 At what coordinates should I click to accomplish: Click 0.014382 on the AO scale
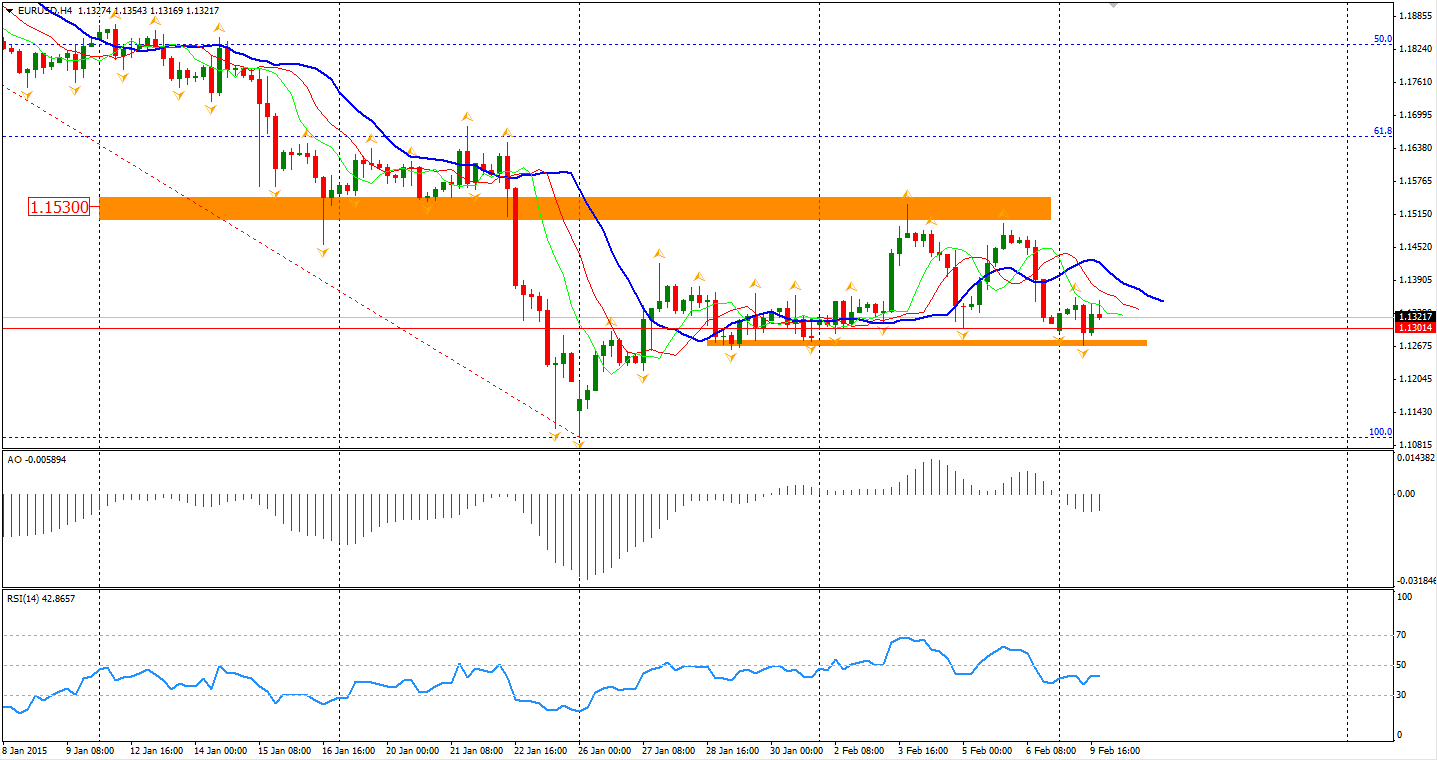pyautogui.click(x=1415, y=457)
